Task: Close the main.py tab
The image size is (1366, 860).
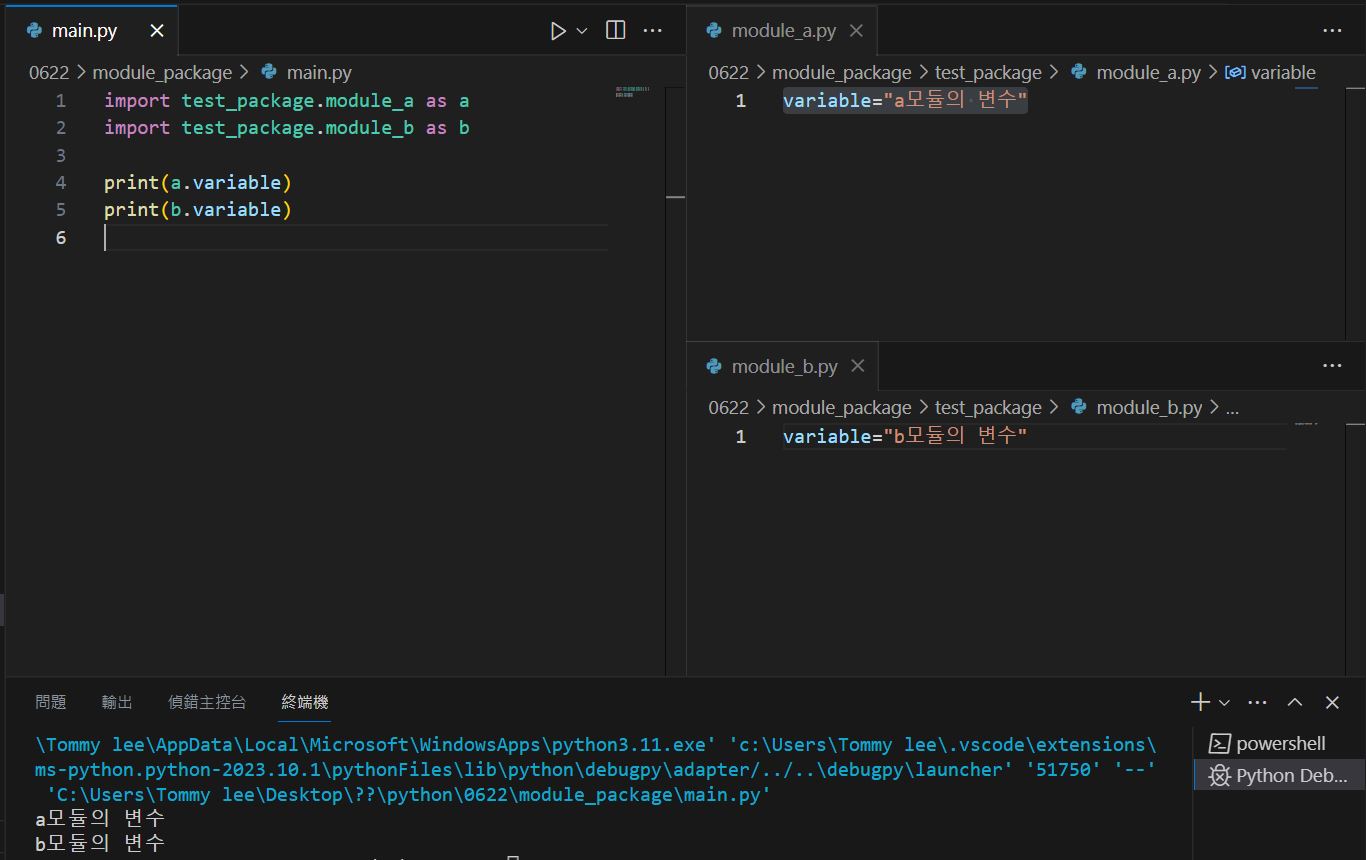Action: [x=157, y=31]
